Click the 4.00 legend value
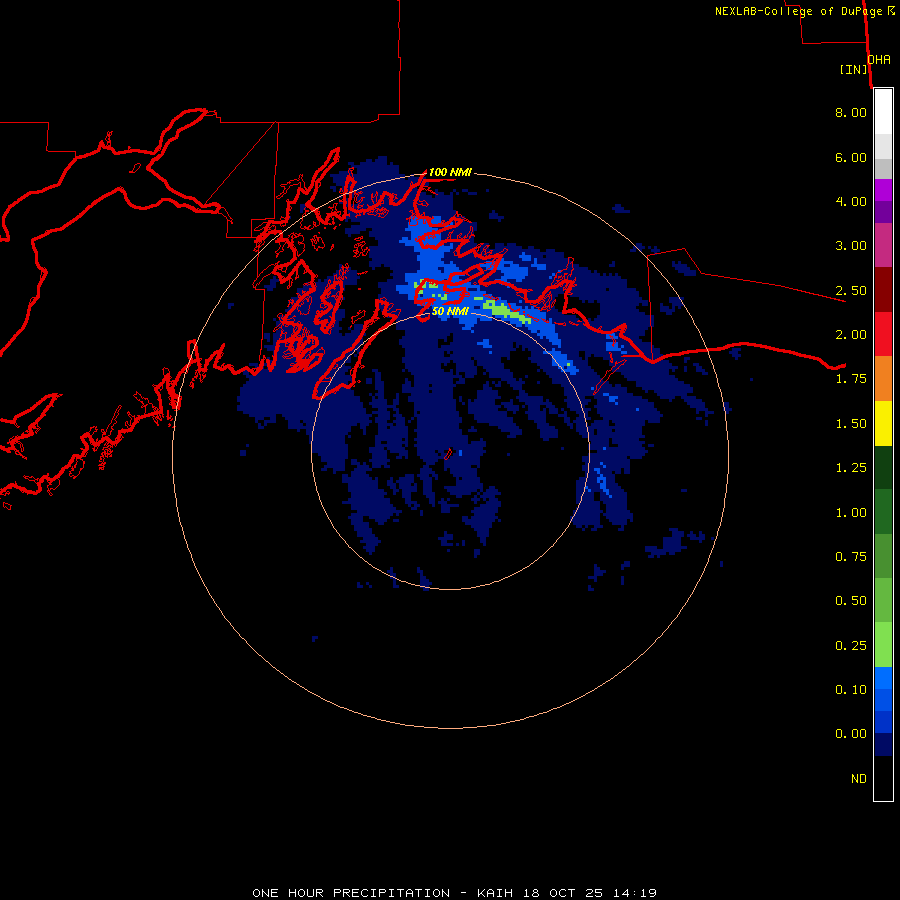The height and width of the screenshot is (900, 900). pos(851,201)
